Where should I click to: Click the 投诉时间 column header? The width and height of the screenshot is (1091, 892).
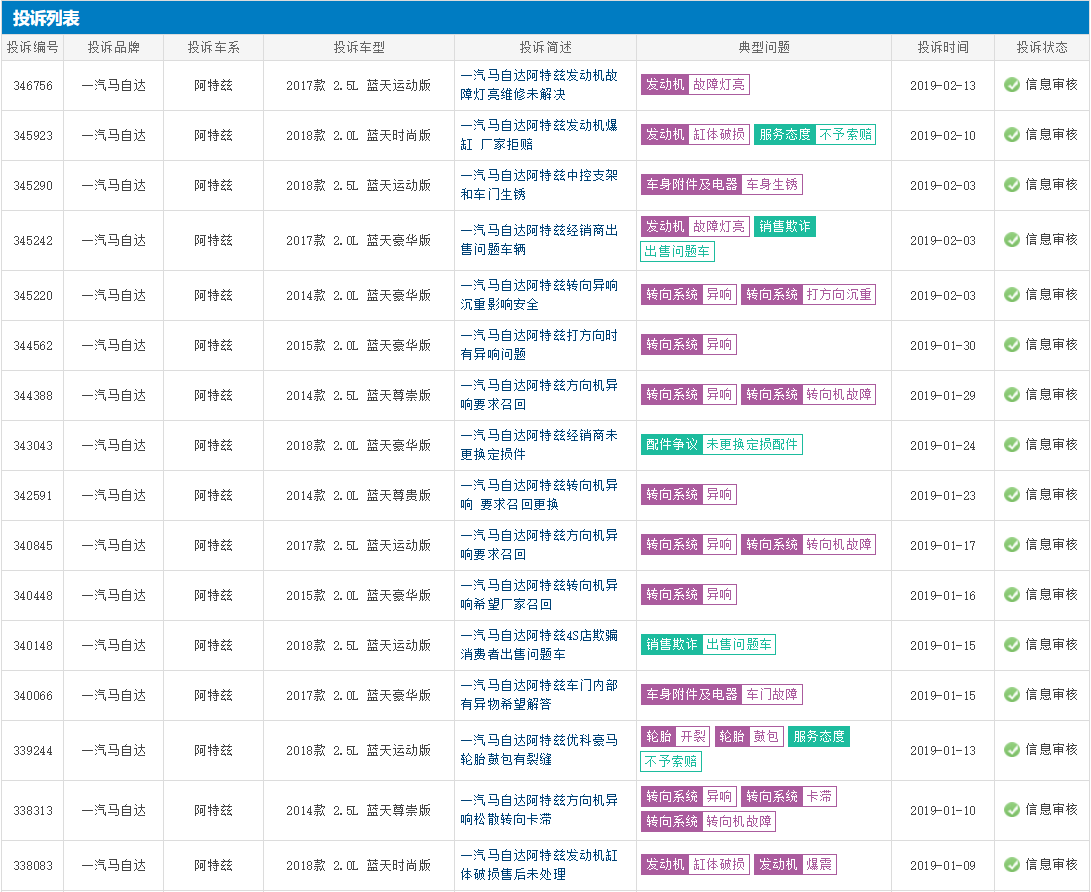click(x=943, y=47)
